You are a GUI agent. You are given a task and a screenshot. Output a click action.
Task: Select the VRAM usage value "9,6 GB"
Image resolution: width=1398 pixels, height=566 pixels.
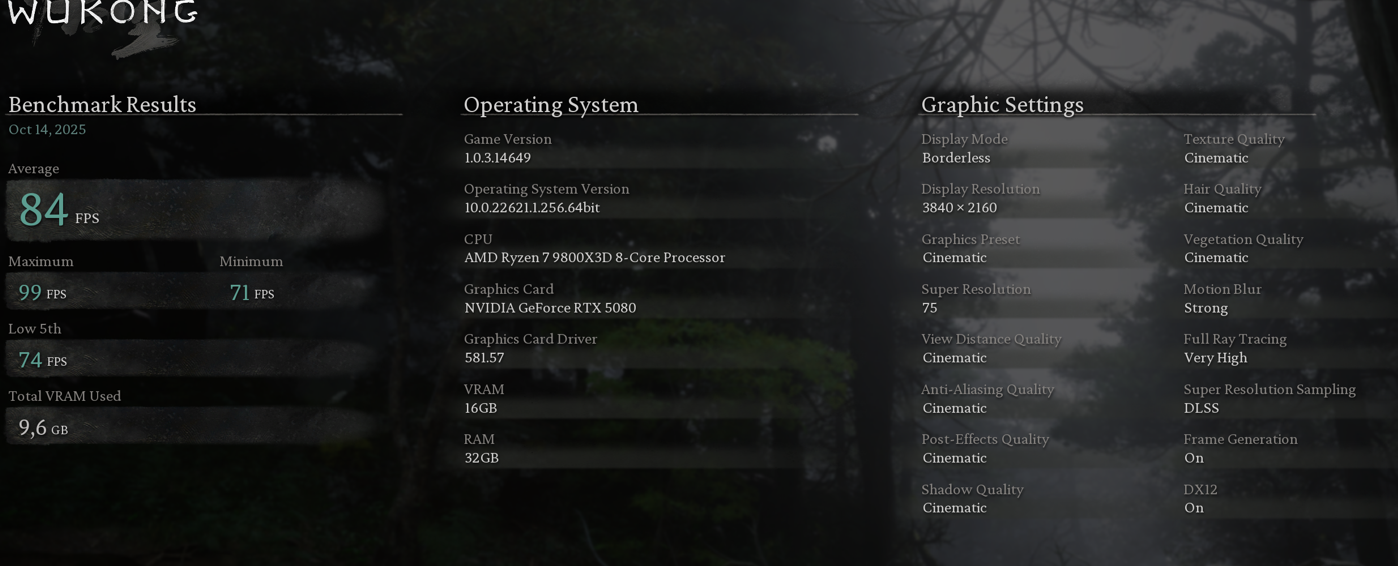click(x=43, y=428)
